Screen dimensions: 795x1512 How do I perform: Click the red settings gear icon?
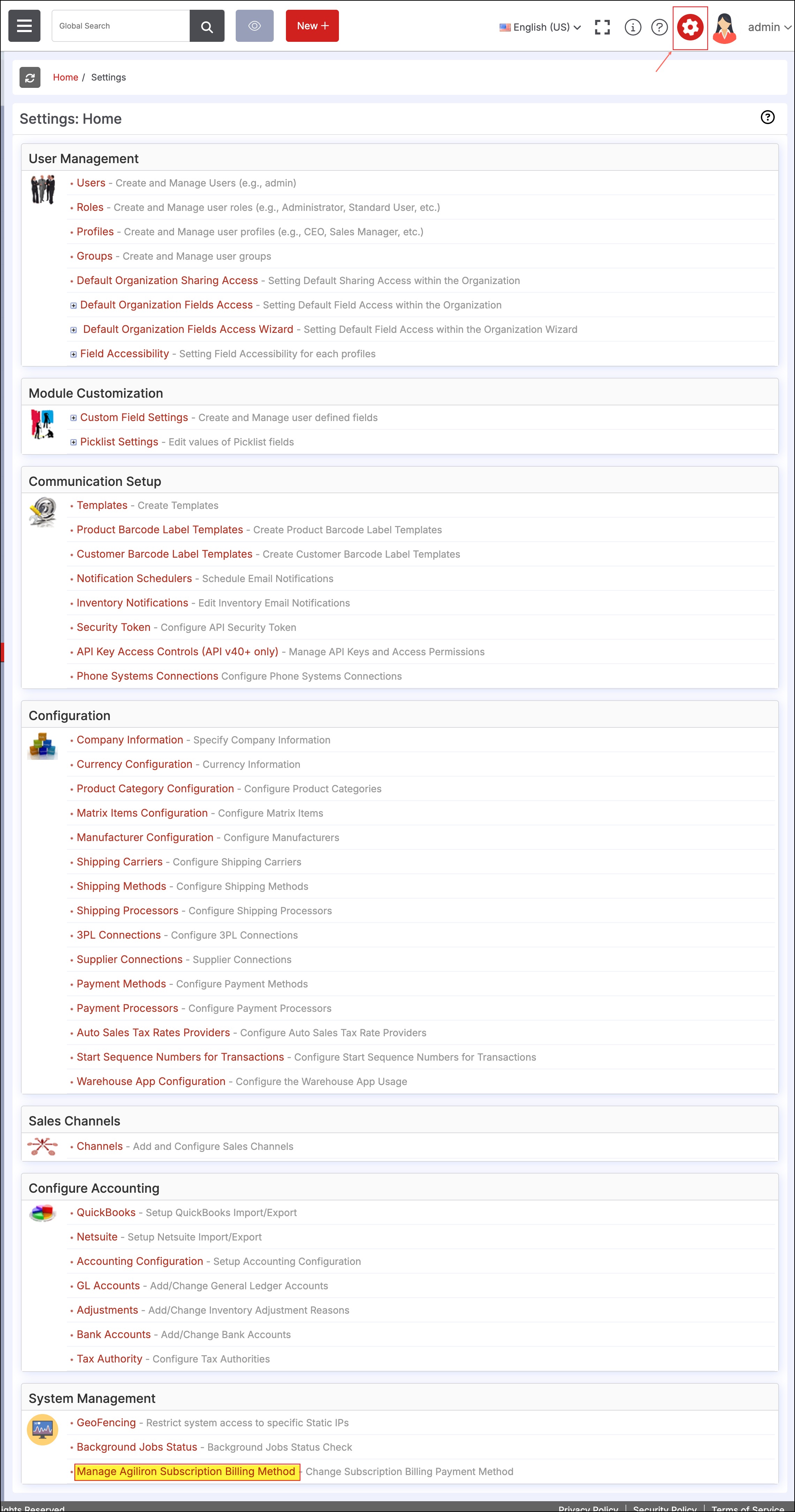pos(690,27)
